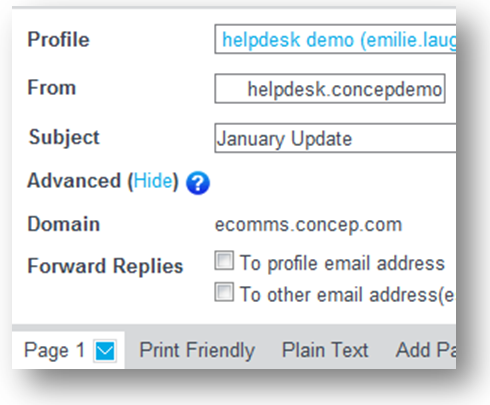Switch to the Plain Text tab
This screenshot has width=490, height=405.
325,350
